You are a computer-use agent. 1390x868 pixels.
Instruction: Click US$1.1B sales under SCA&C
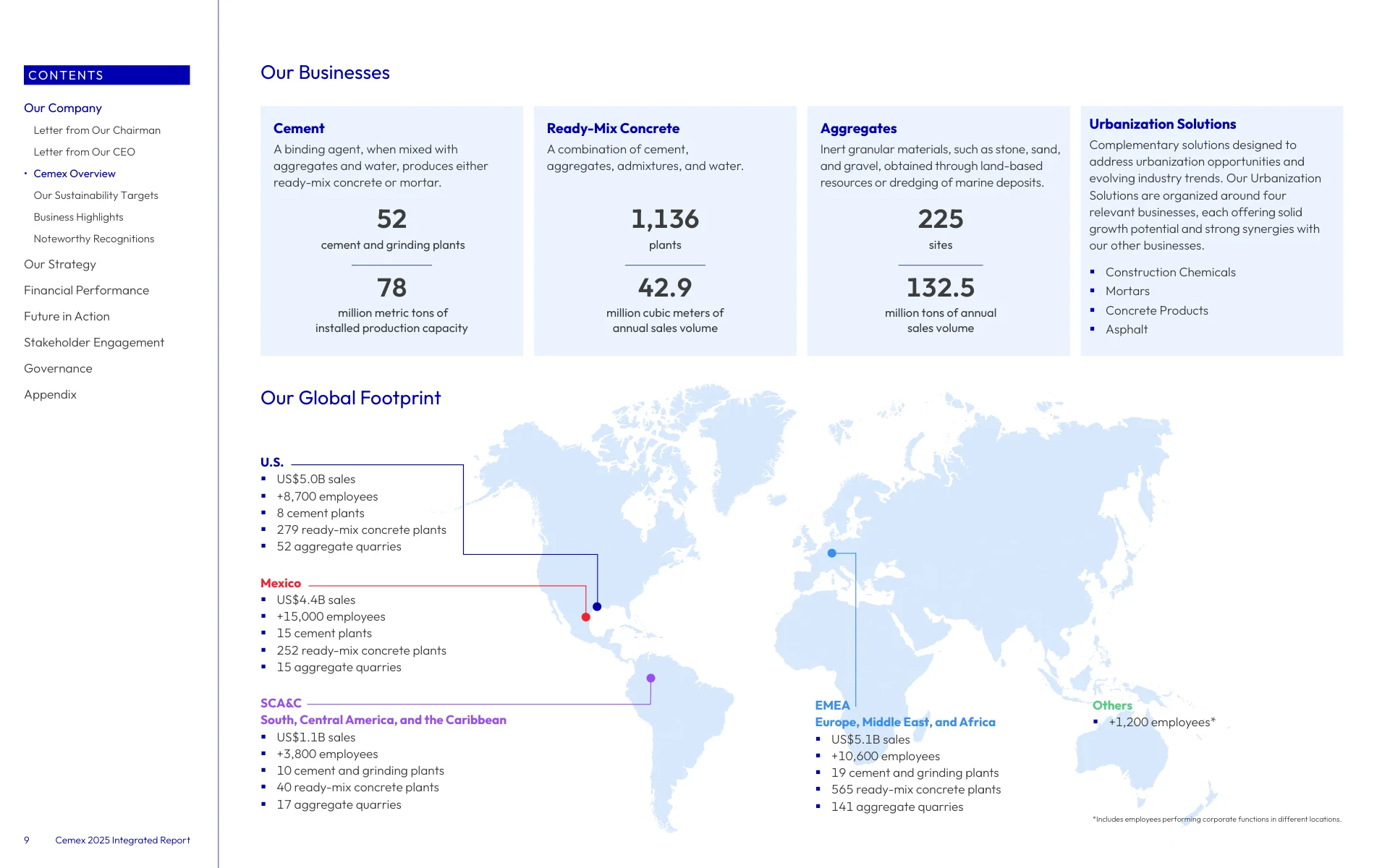[315, 738]
